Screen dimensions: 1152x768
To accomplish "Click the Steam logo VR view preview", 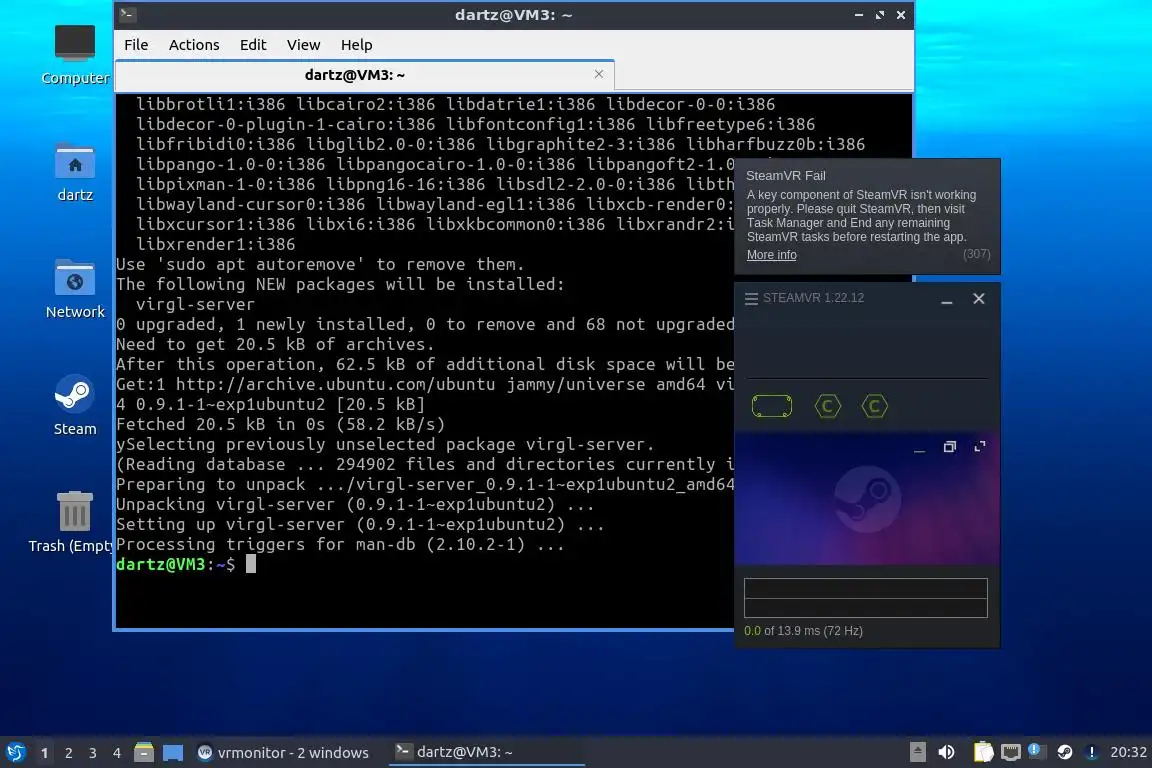I will click(x=867, y=499).
